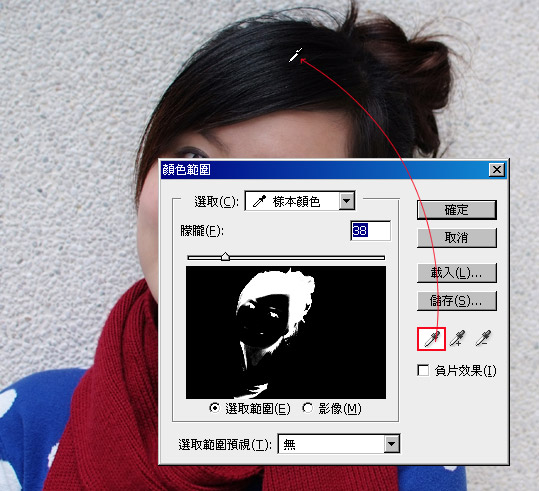The width and height of the screenshot is (539, 491).
Task: Click the 確定 button
Action: [457, 210]
